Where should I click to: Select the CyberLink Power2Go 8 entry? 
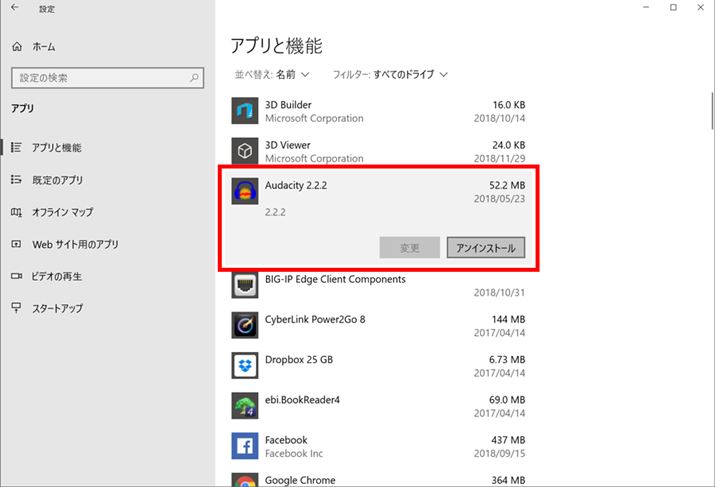click(x=378, y=326)
